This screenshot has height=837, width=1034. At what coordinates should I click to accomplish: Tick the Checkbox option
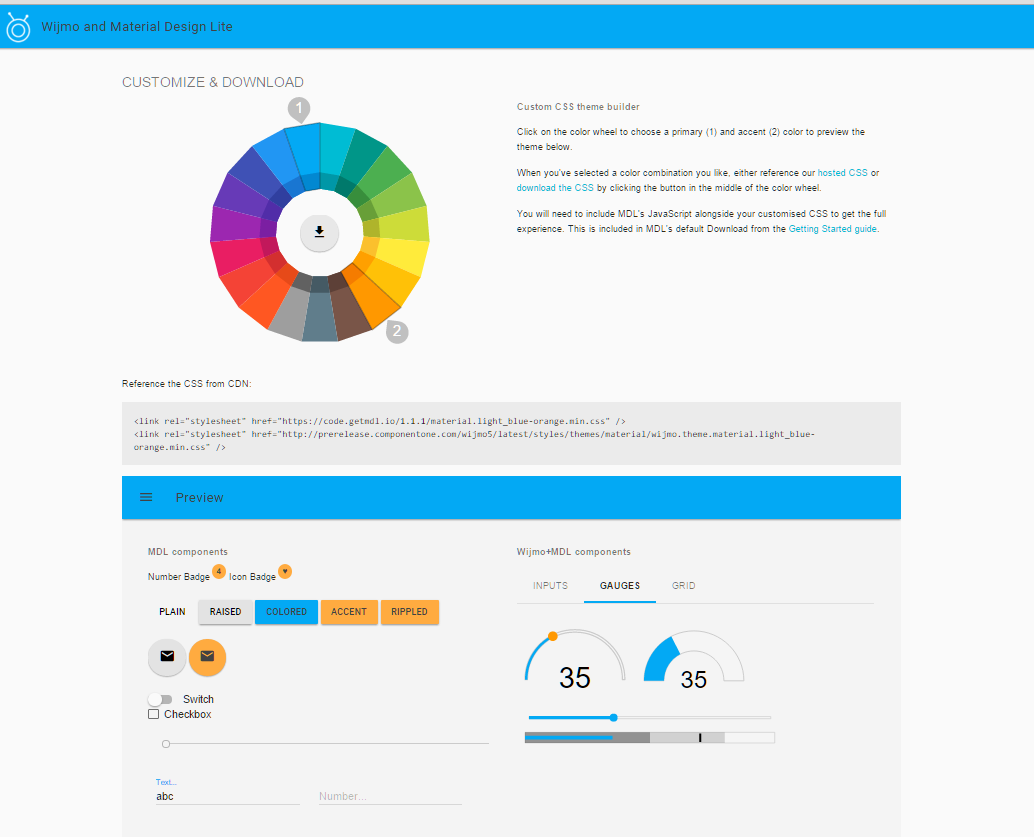click(x=154, y=714)
